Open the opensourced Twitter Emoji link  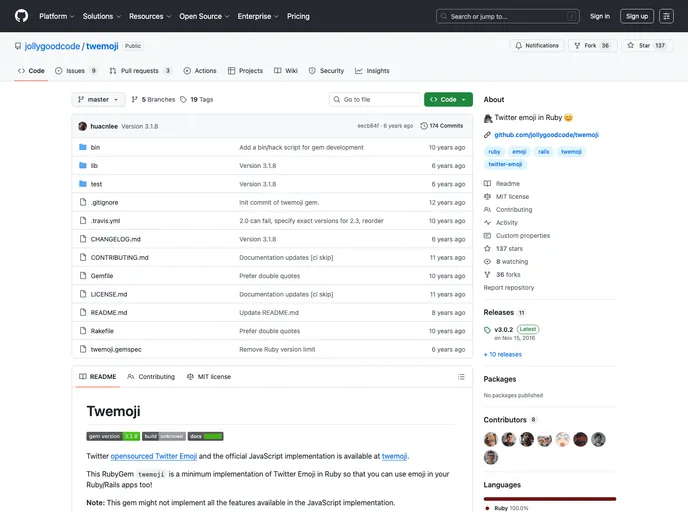pos(154,456)
